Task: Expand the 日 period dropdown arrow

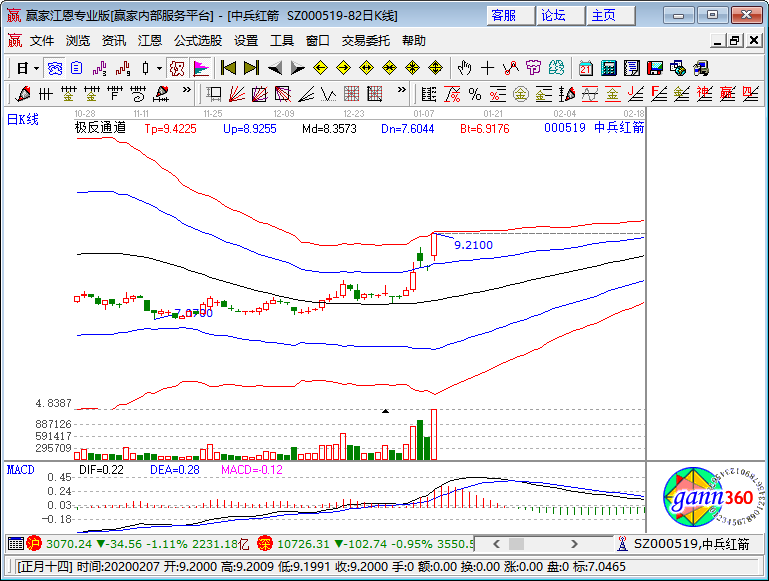Action: pyautogui.click(x=36, y=68)
